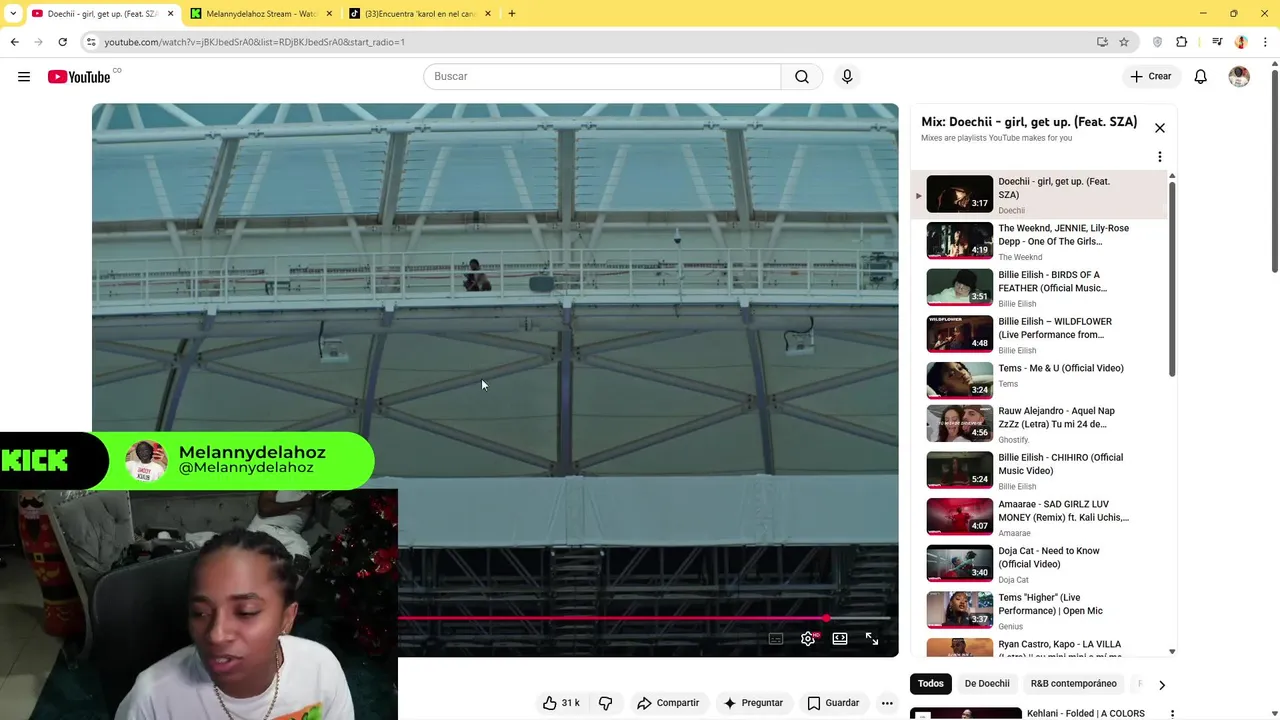This screenshot has height=720, width=1280.
Task: Open Doja Cat Need to Know thumbnail
Action: 960,563
